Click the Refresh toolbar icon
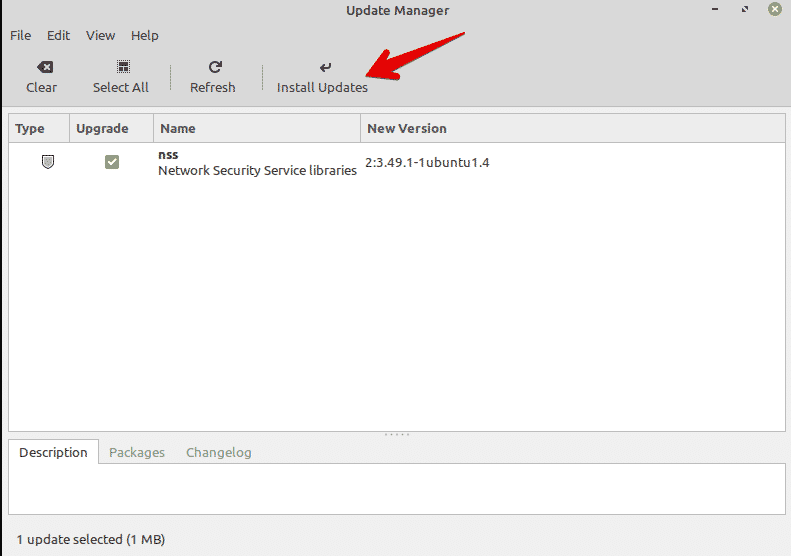The height and width of the screenshot is (556, 791). [x=215, y=67]
